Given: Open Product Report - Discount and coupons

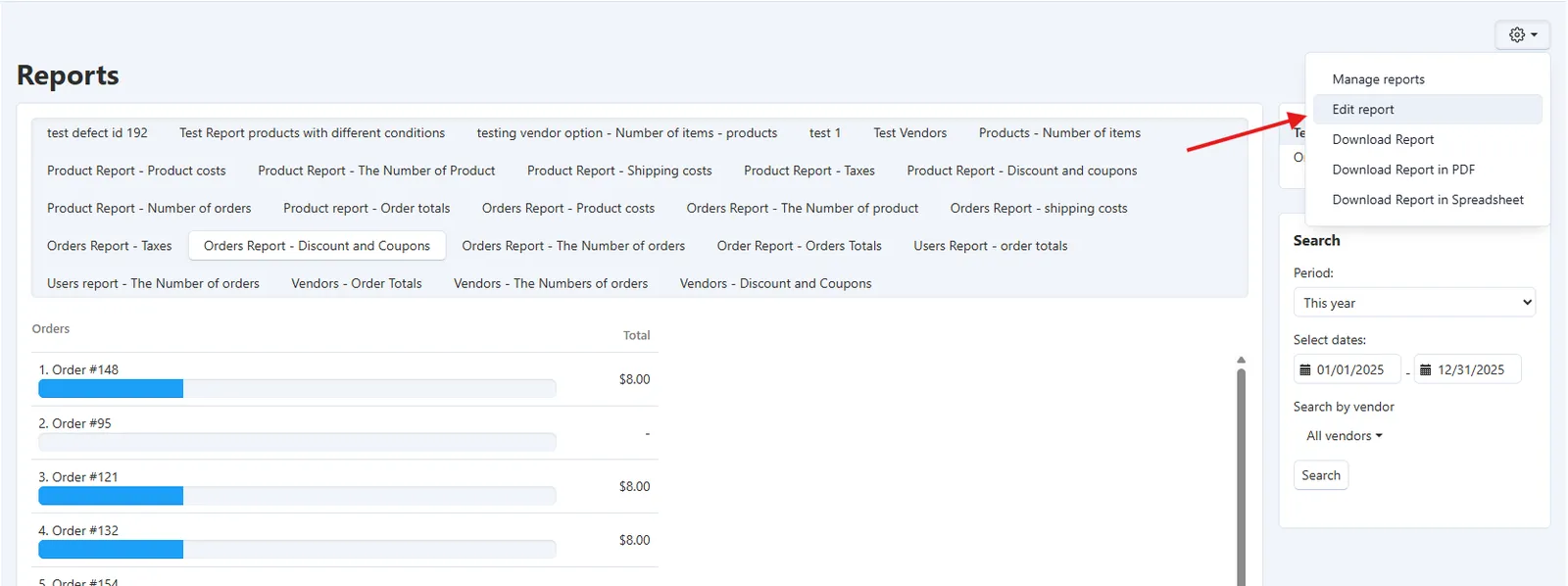Looking at the screenshot, I should (x=1022, y=171).
